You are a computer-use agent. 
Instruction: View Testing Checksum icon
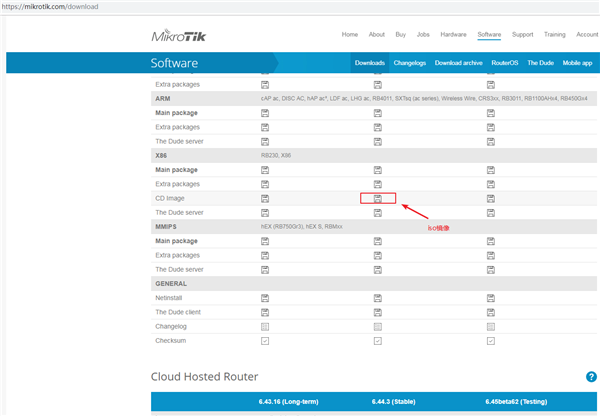491,341
